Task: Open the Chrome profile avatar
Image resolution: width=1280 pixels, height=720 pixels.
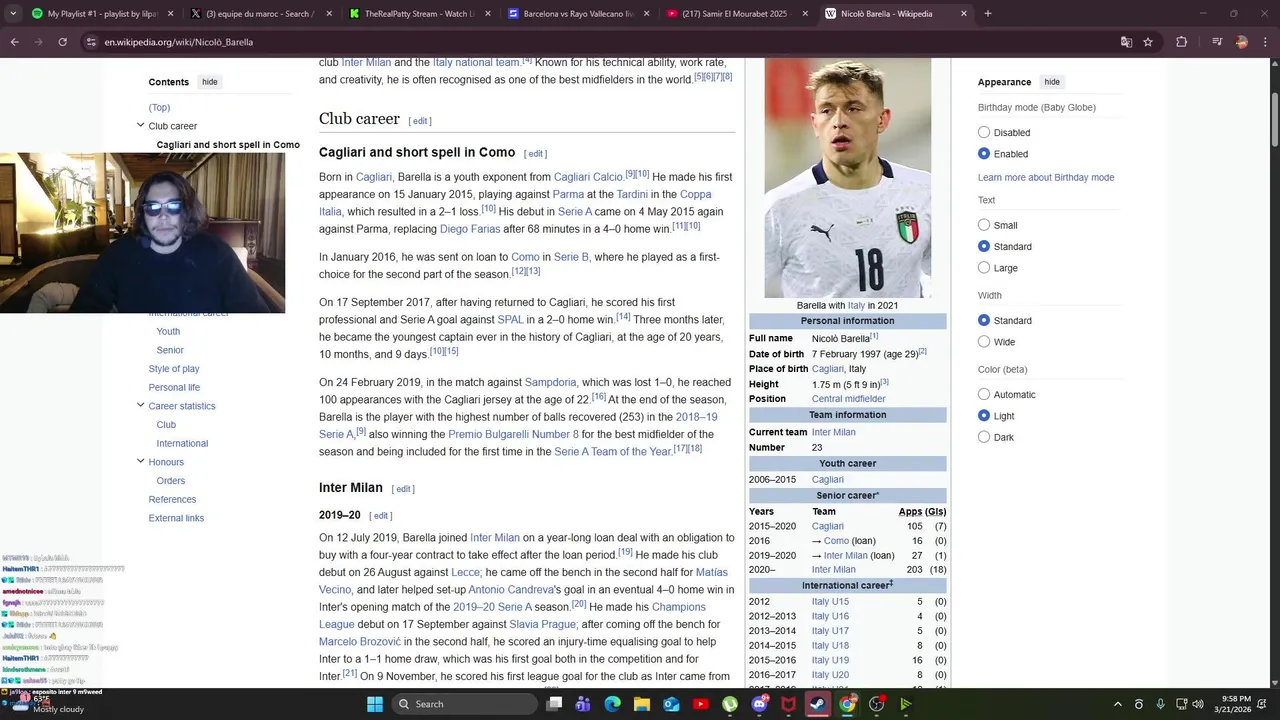Action: pyautogui.click(x=1242, y=42)
